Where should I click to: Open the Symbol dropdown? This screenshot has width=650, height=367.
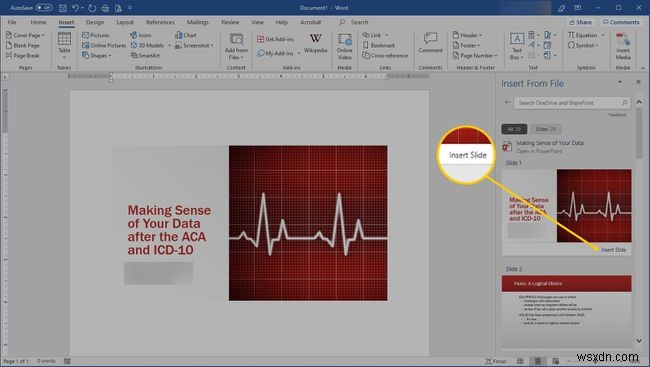(583, 45)
